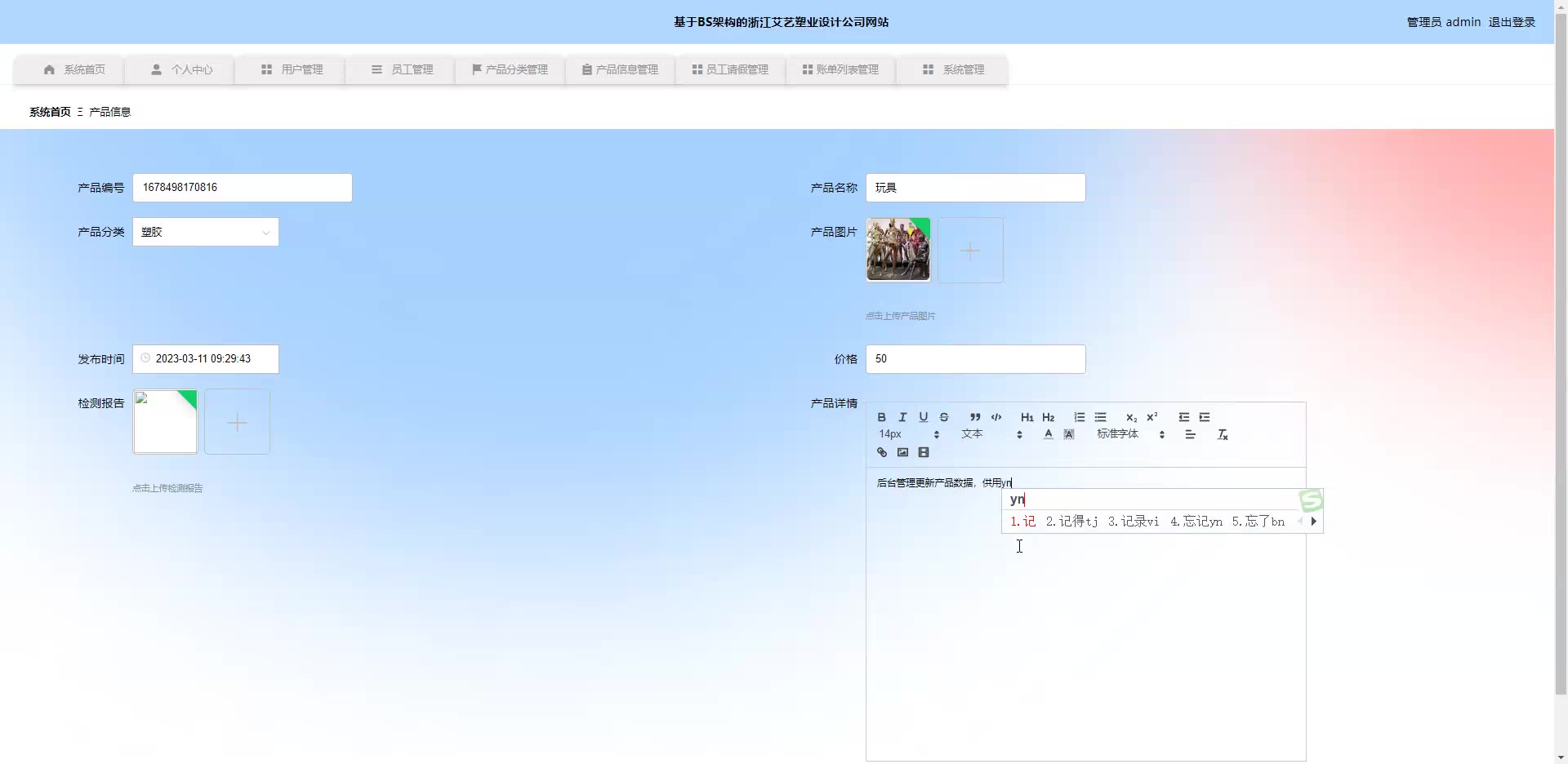
Task: Insert a hyperlink in the editor
Action: [x=882, y=452]
